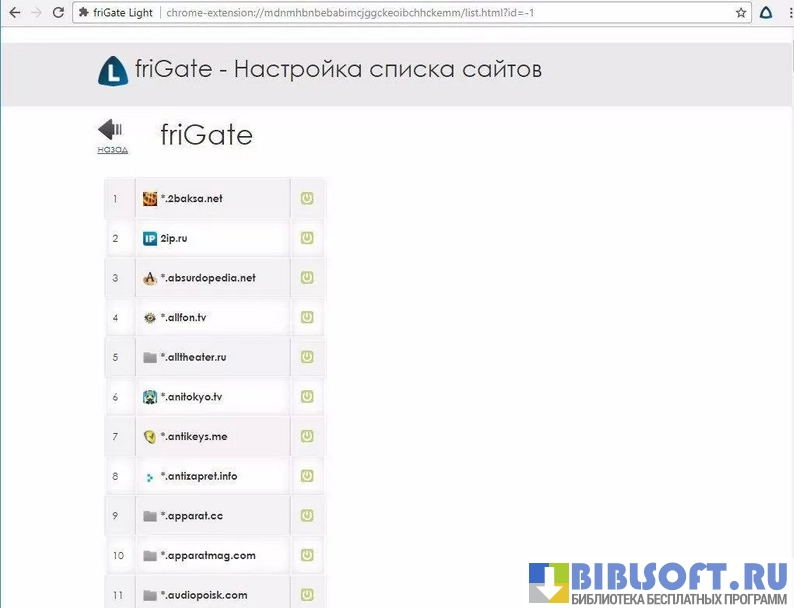Toggle power switch for *.2baksa.net

click(307, 198)
